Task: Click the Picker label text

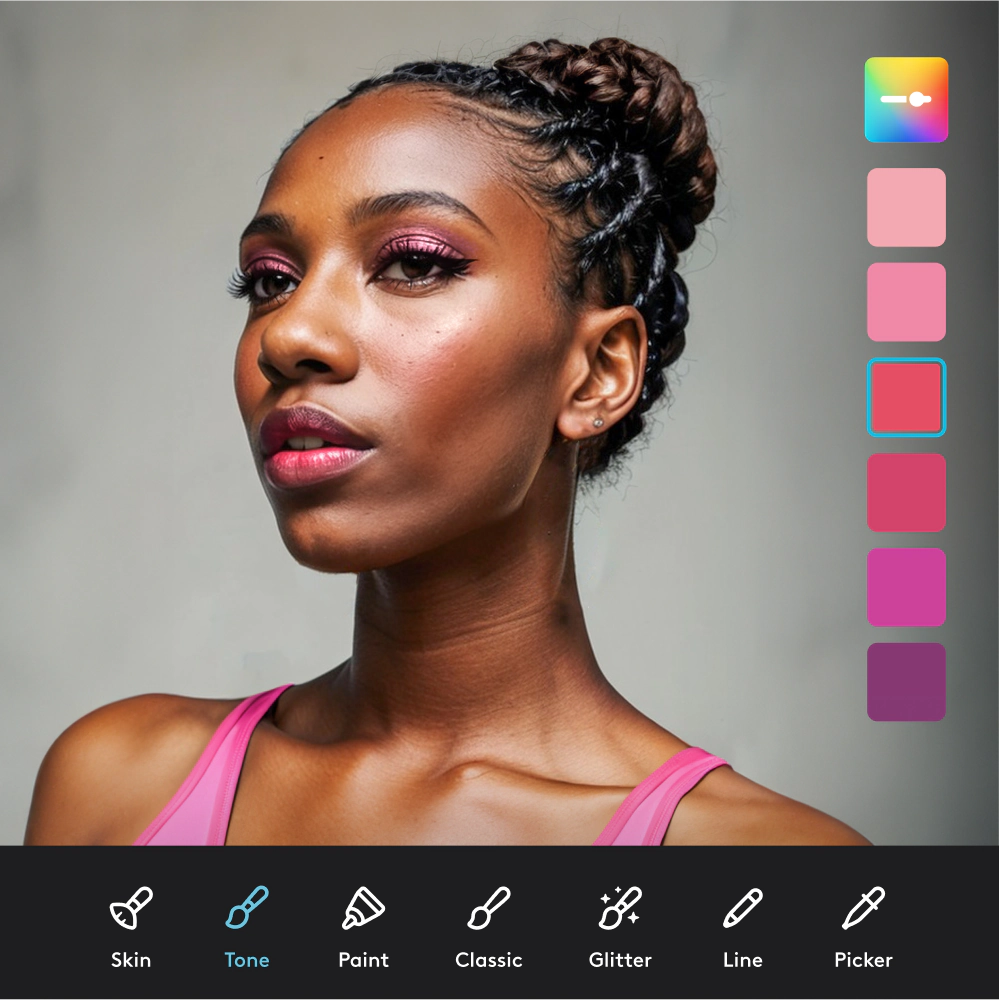Action: (863, 960)
